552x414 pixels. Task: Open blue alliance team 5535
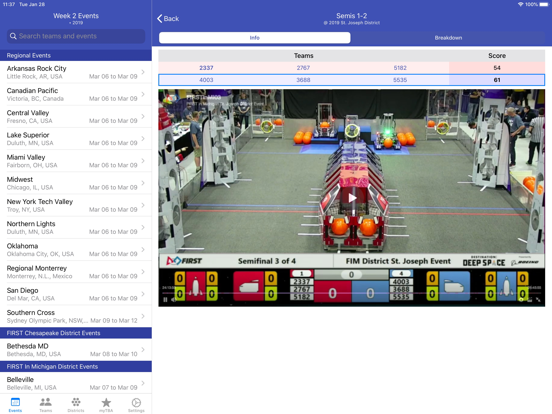[x=400, y=80]
